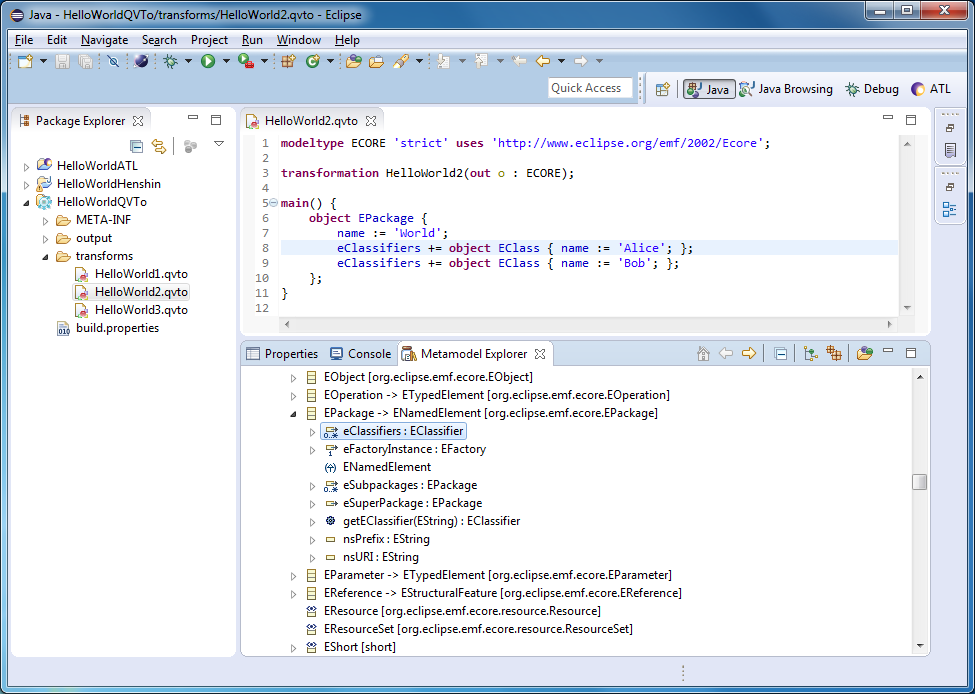
Task: Expand the eClassifiers : EClassifier node
Action: pos(312,432)
